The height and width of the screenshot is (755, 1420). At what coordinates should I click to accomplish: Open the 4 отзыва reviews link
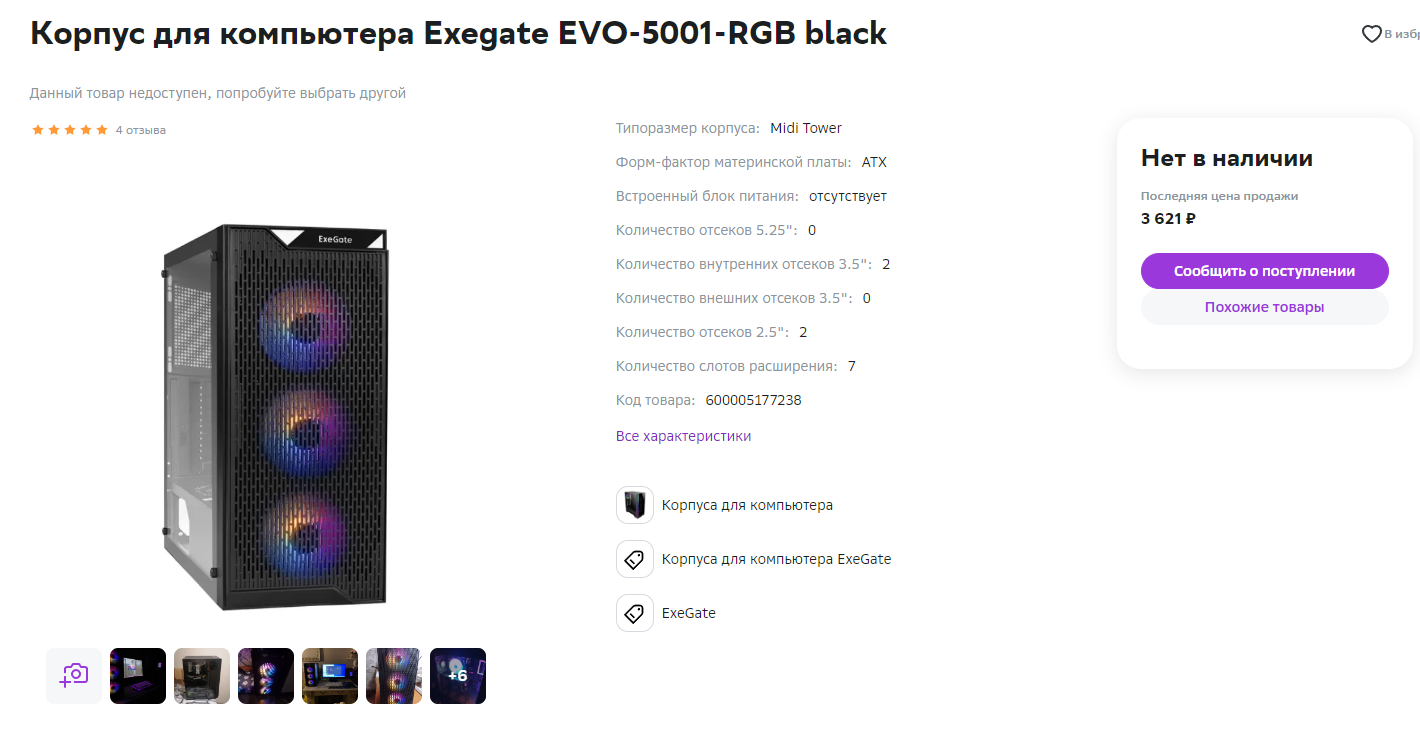pos(141,130)
